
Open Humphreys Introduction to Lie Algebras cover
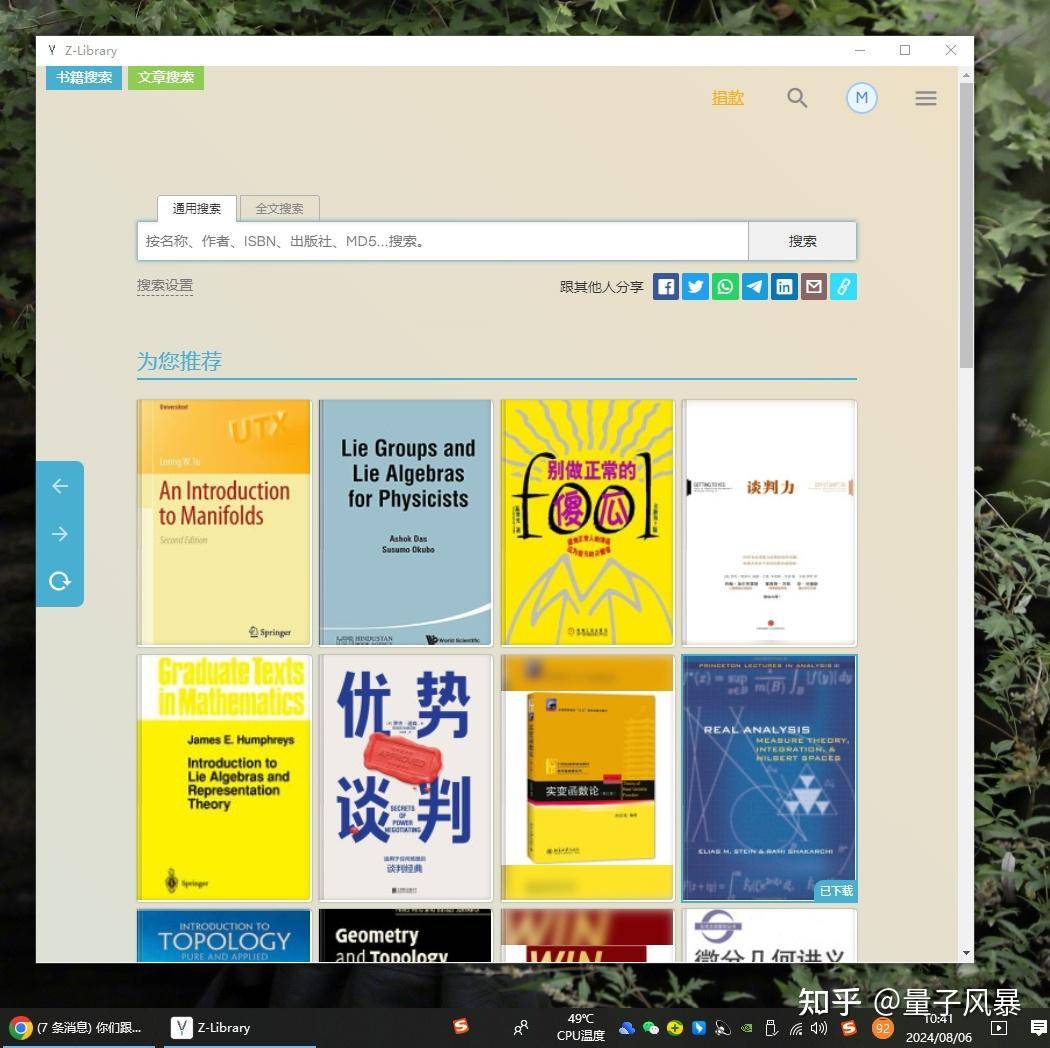[x=224, y=777]
